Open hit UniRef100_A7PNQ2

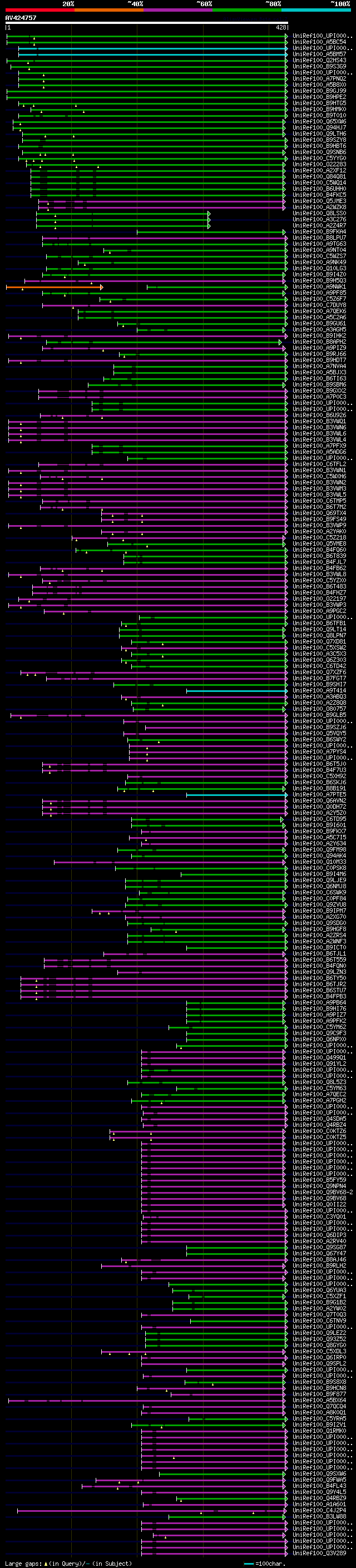tap(319, 78)
